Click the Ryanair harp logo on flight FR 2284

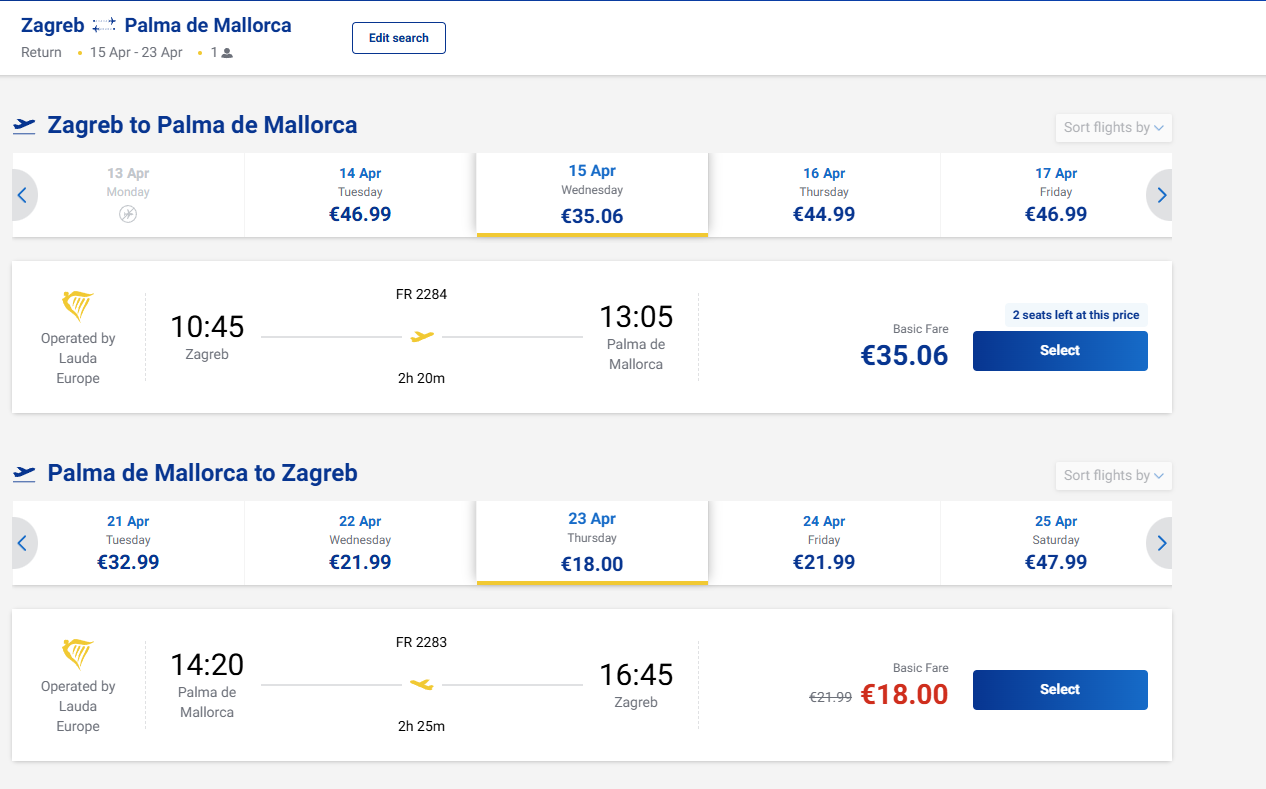pyautogui.click(x=78, y=306)
